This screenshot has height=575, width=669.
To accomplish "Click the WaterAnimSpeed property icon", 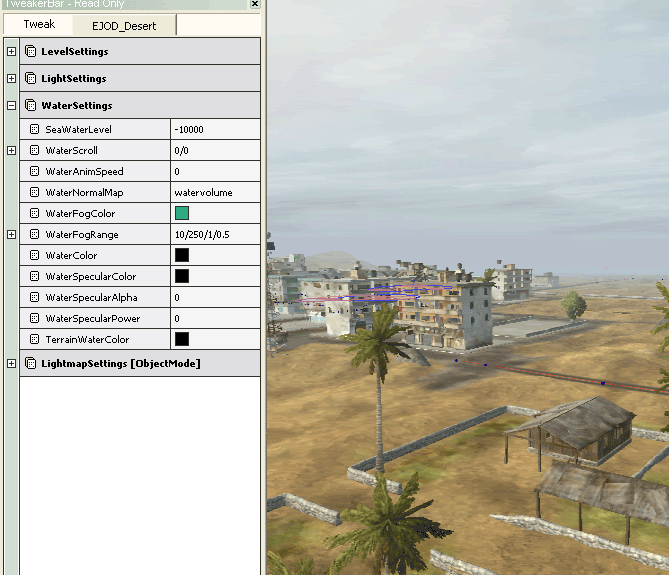I will [x=34, y=171].
